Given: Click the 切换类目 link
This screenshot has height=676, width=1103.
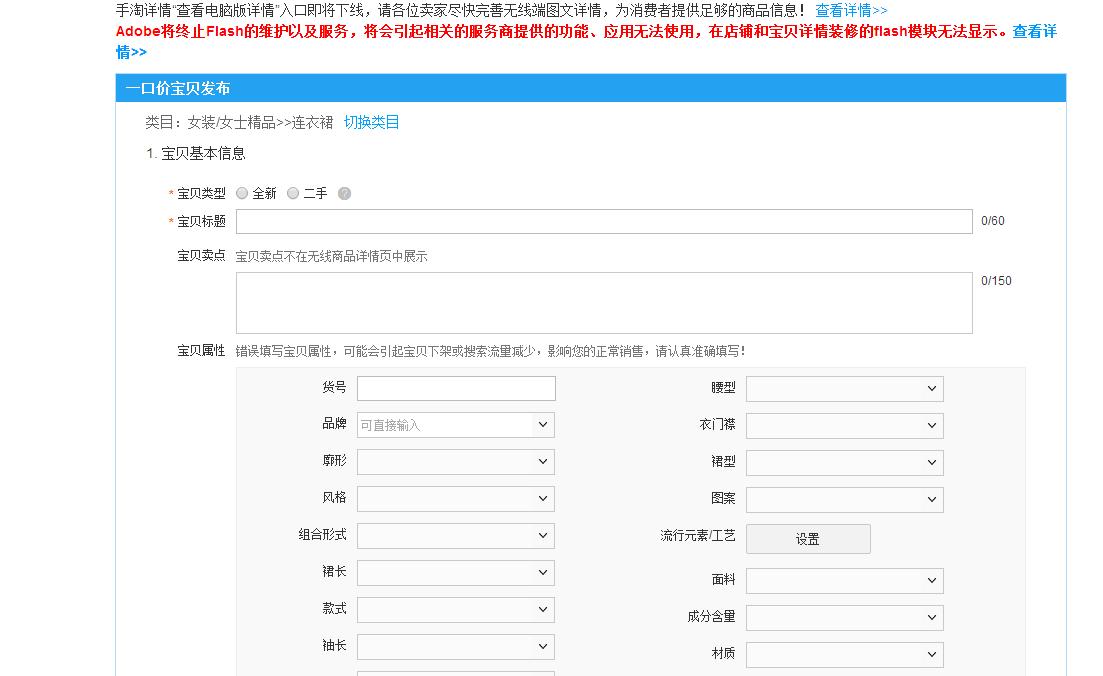Looking at the screenshot, I should 371,121.
